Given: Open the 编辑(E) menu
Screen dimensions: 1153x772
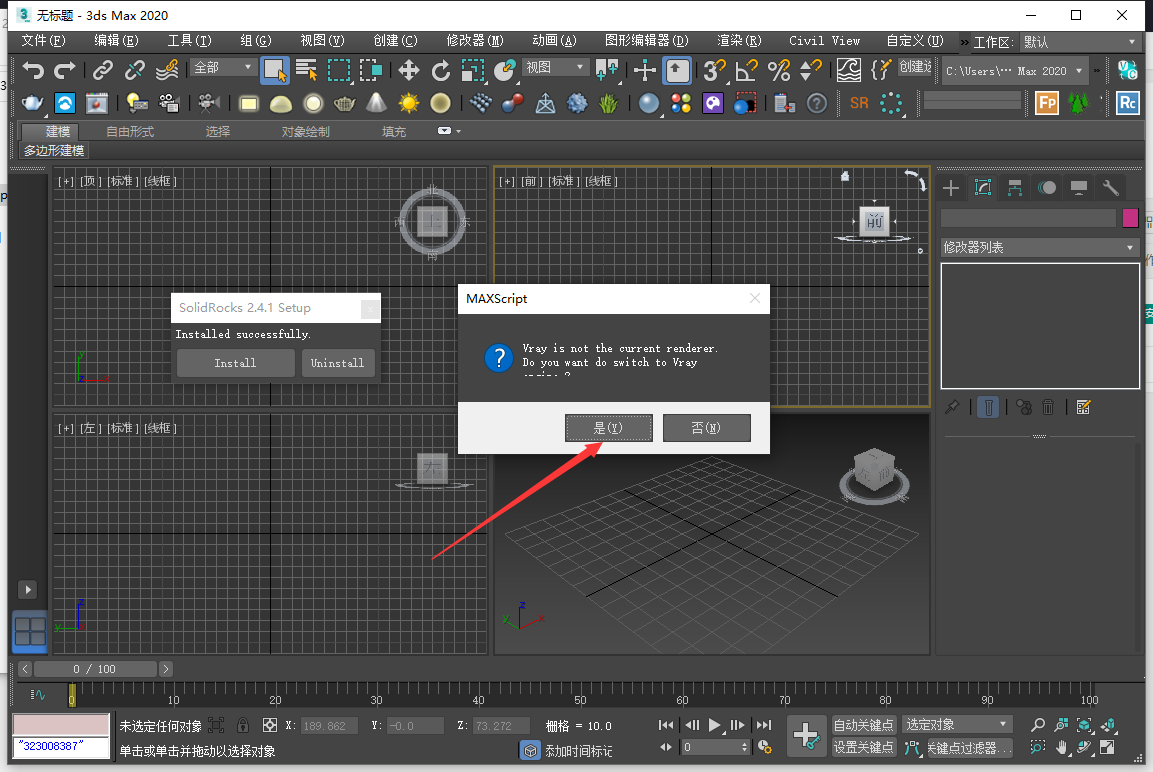Looking at the screenshot, I should [116, 40].
